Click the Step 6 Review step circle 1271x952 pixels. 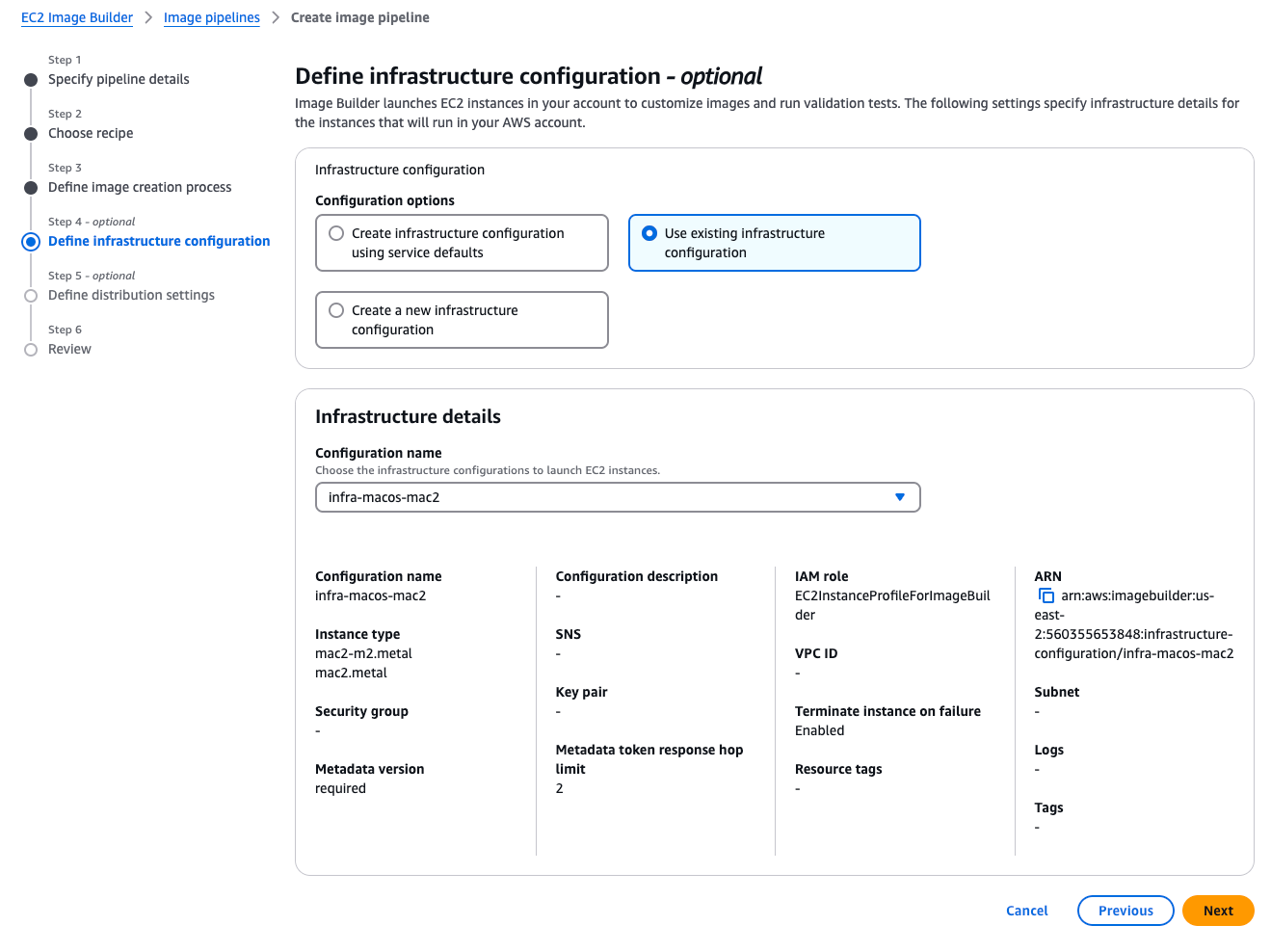point(30,349)
